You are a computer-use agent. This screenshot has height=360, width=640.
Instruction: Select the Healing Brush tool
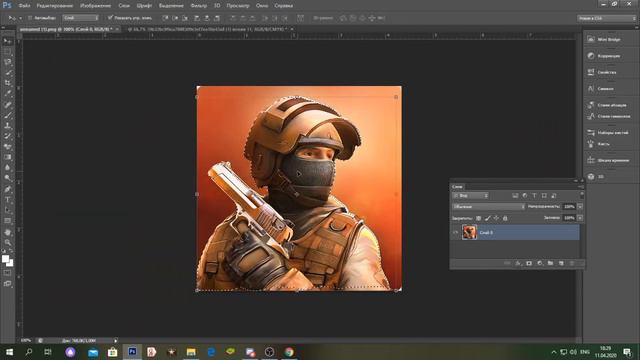[x=7, y=104]
